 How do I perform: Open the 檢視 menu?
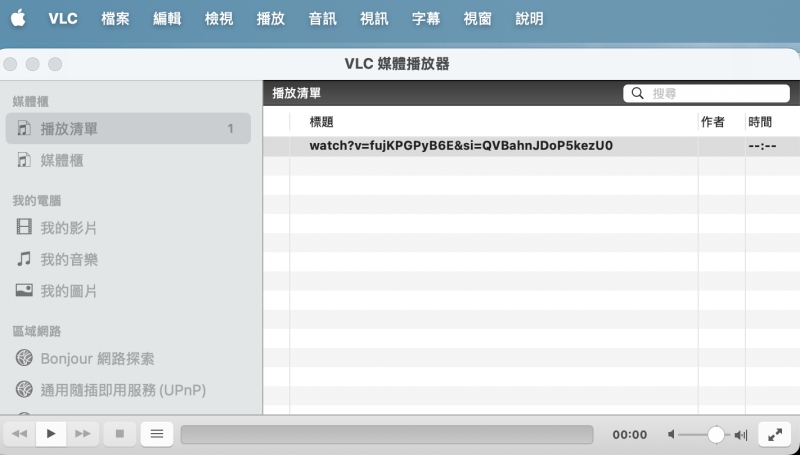219,19
